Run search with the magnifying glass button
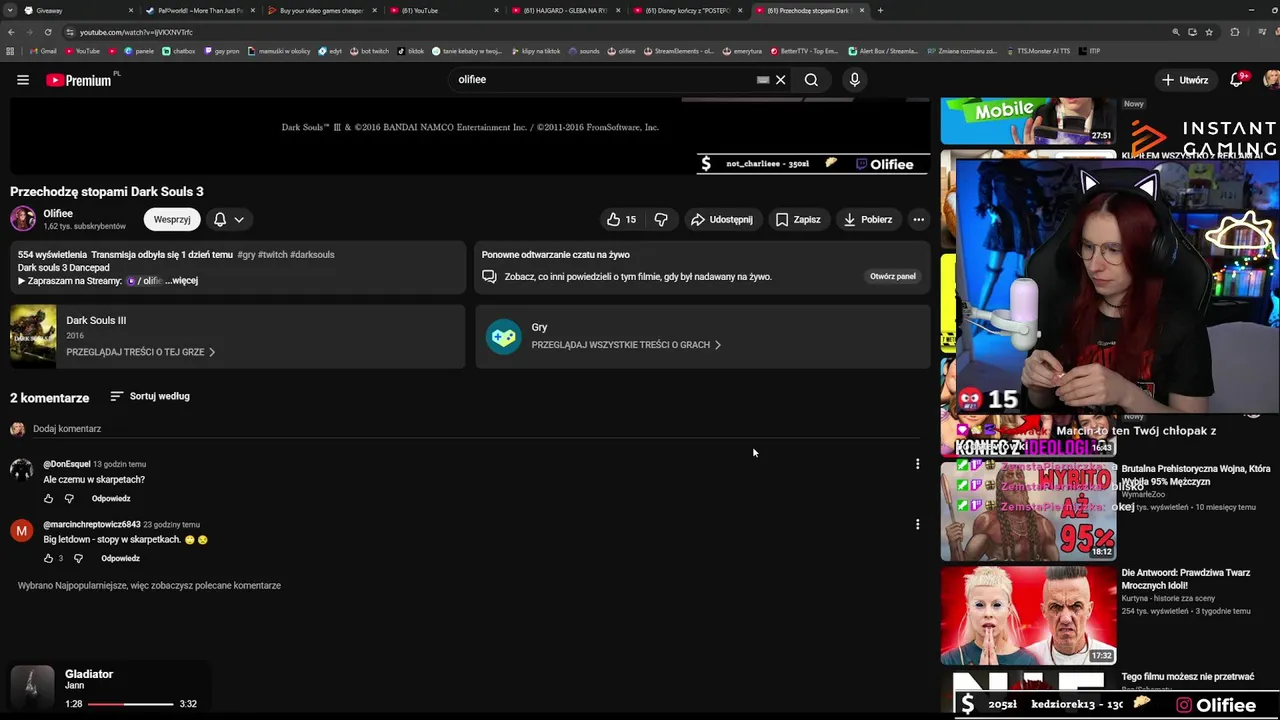 [811, 80]
